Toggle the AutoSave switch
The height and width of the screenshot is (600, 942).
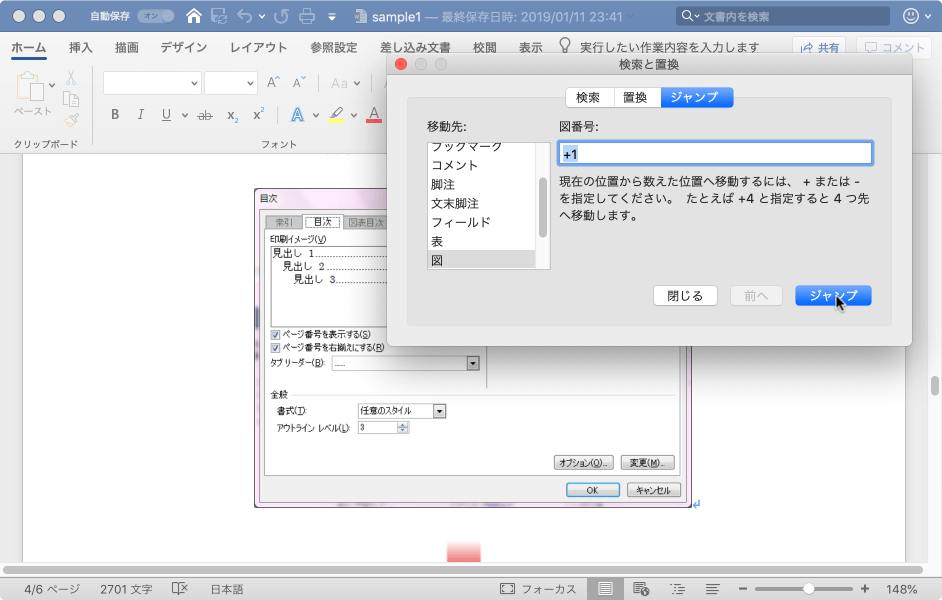coord(156,16)
